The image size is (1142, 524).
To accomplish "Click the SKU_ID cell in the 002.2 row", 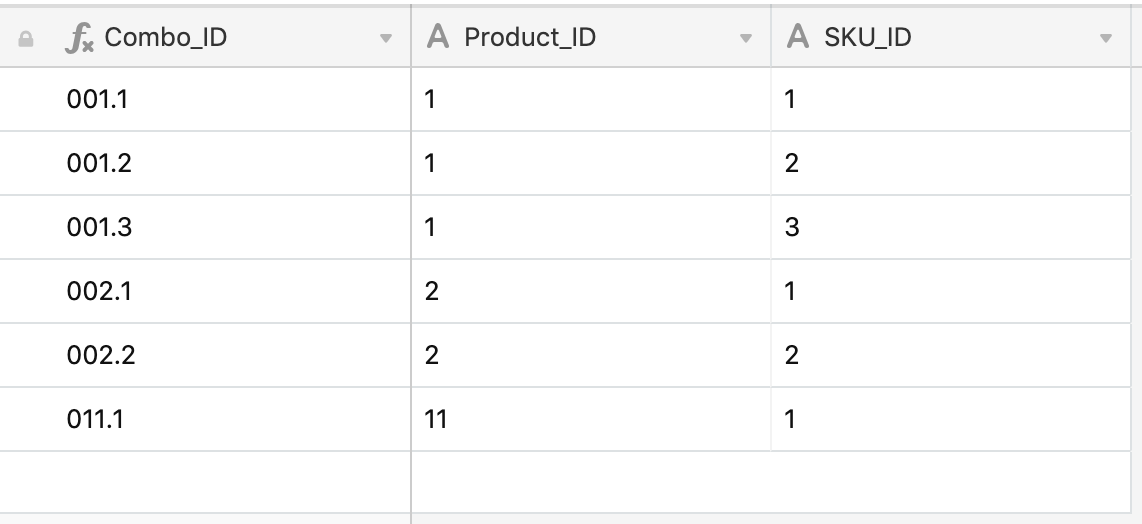I will tap(950, 356).
